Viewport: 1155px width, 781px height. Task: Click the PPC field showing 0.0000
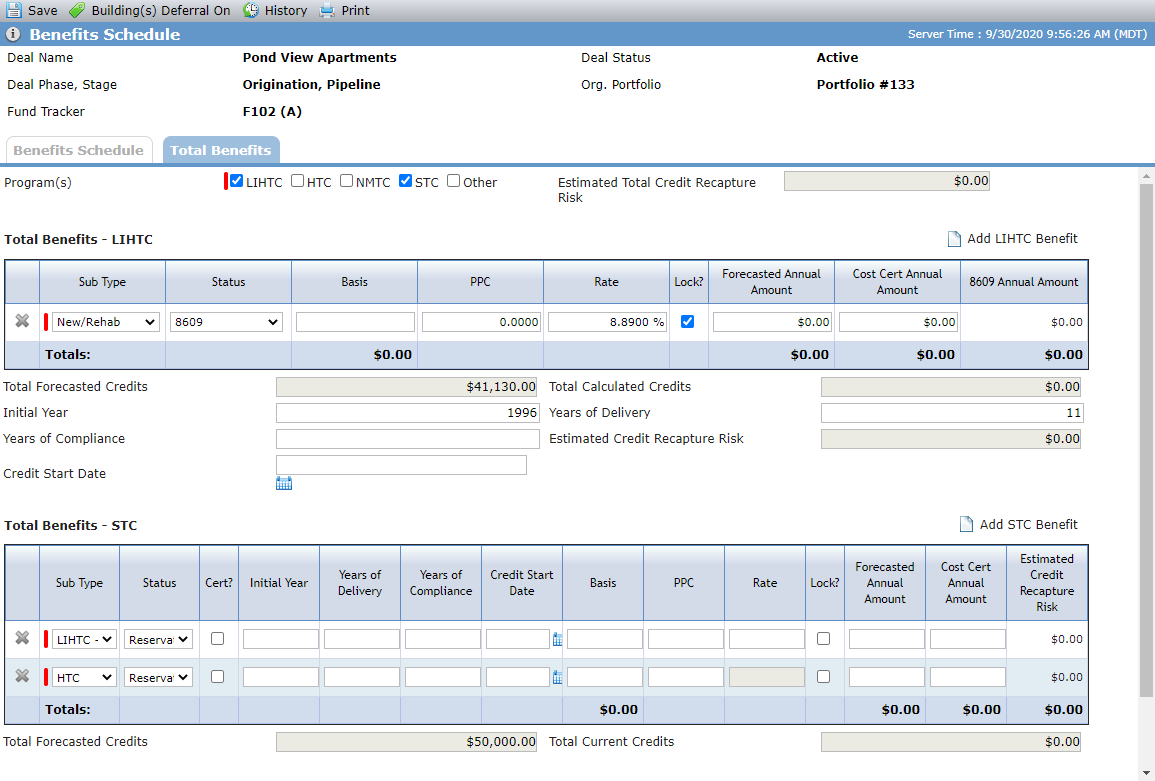point(481,322)
